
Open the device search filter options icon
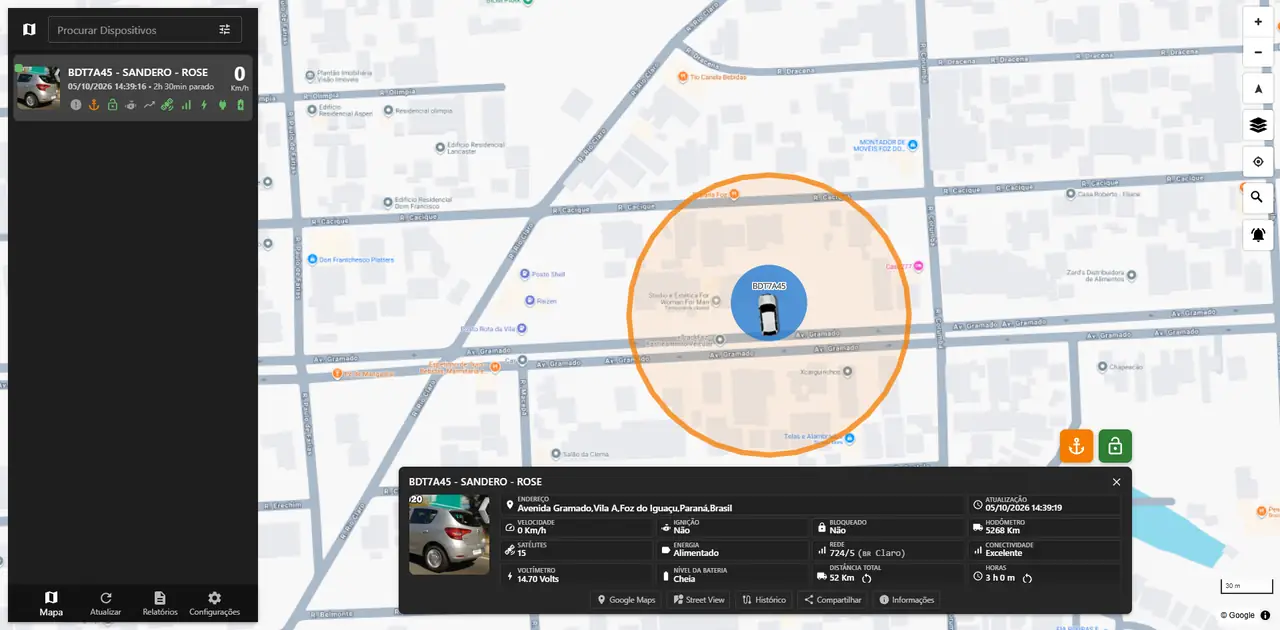pos(225,30)
